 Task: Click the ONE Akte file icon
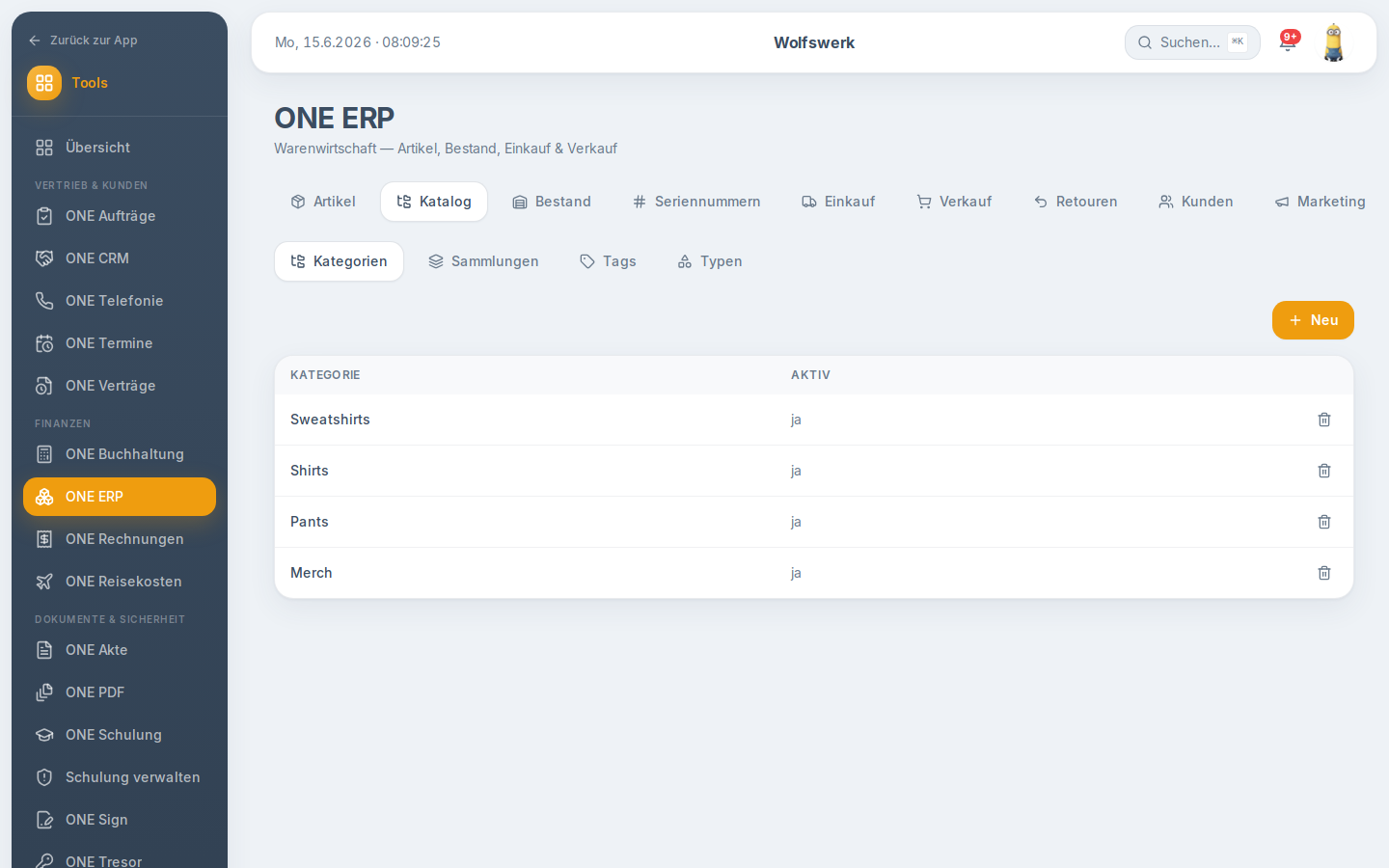44,650
